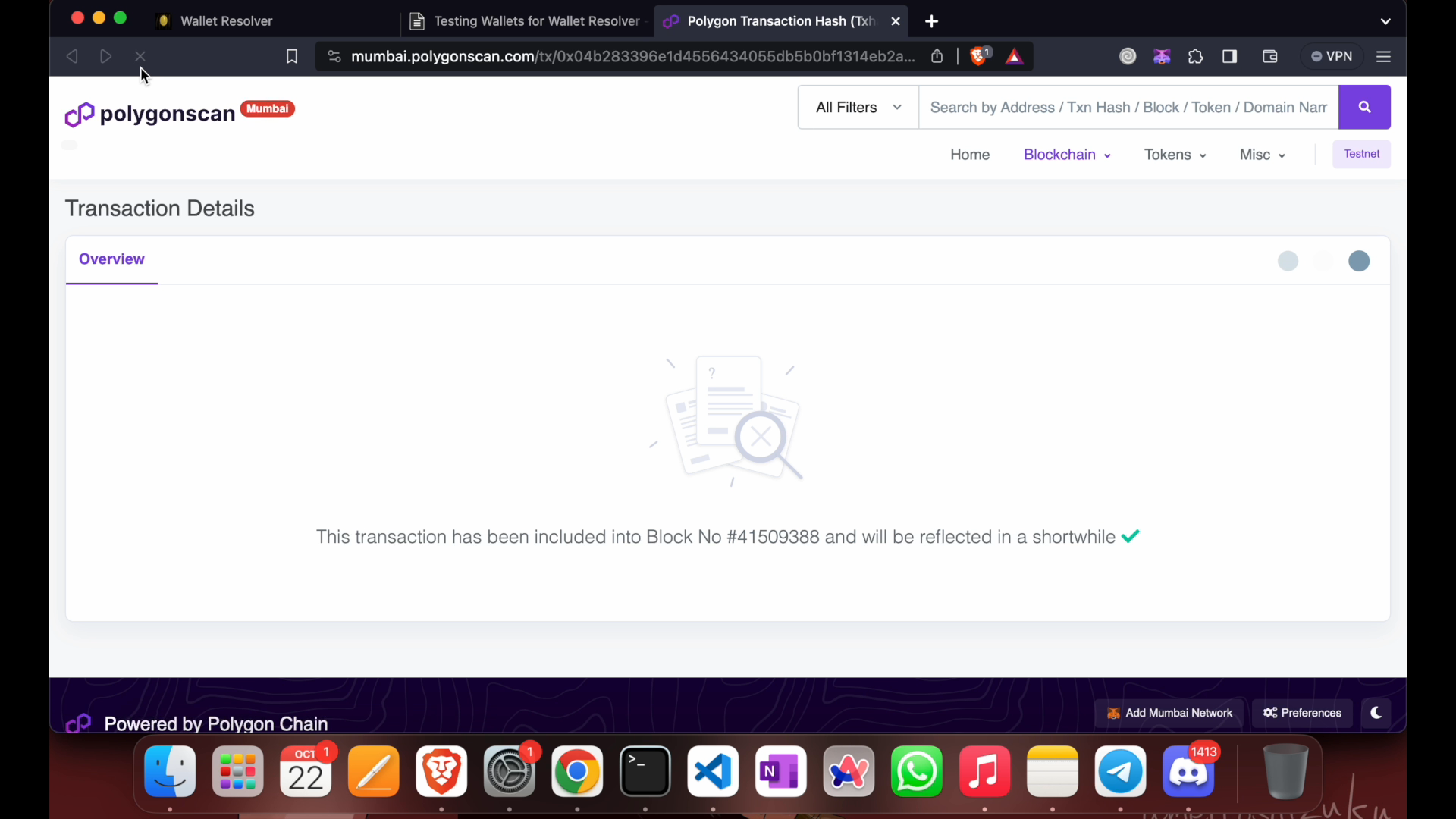Viewport: 1456px width, 819px height.
Task: Focus the search by address input field
Action: pyautogui.click(x=1128, y=107)
